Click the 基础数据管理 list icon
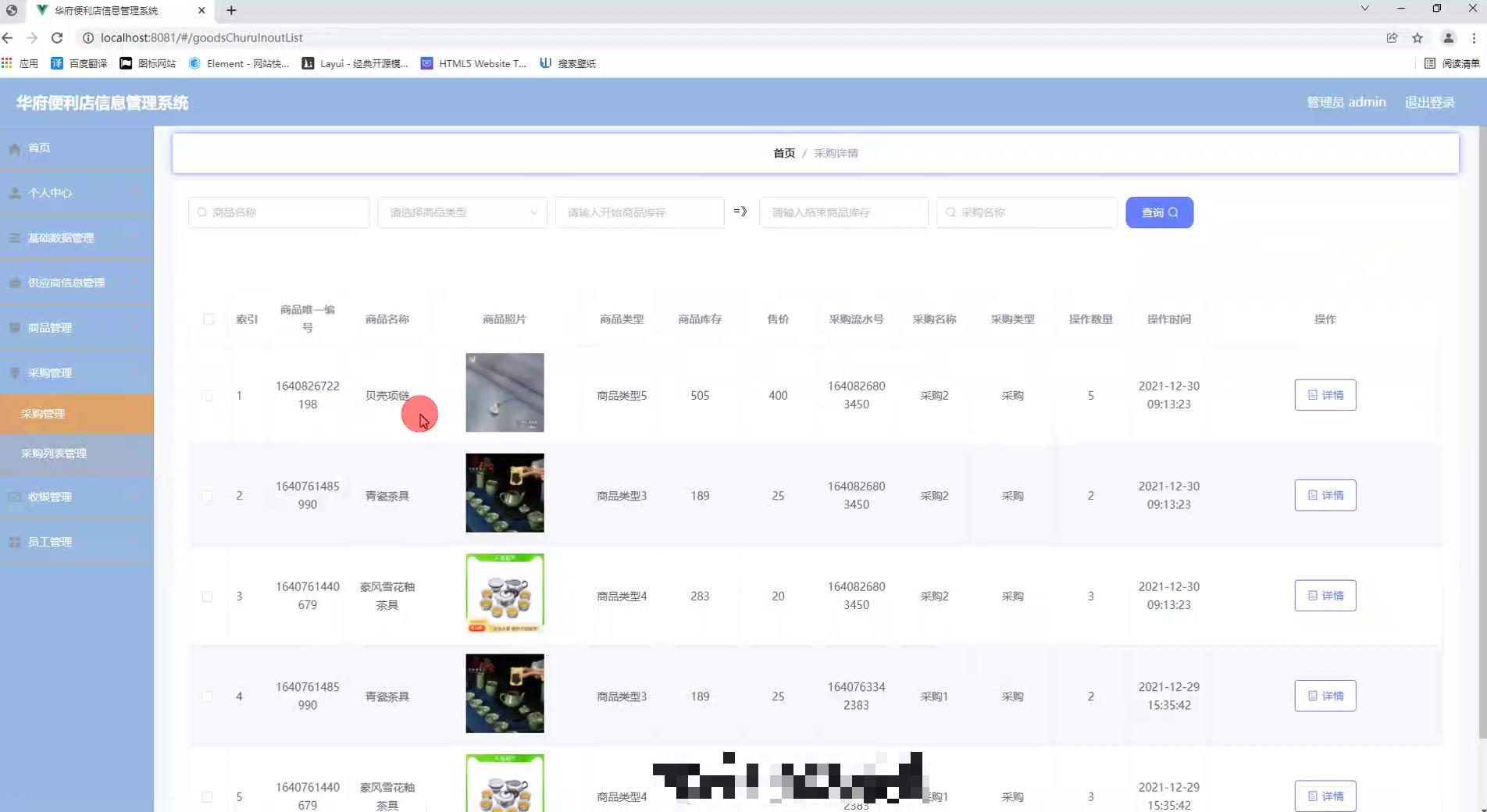The height and width of the screenshot is (812, 1487). click(14, 238)
